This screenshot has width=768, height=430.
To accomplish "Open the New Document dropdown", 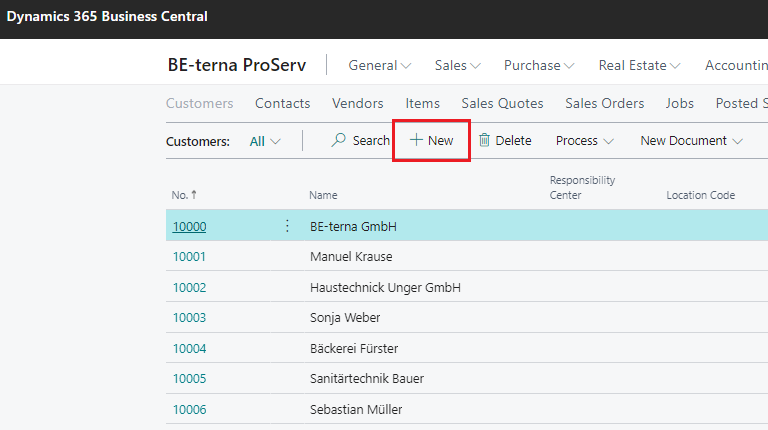I will 691,141.
